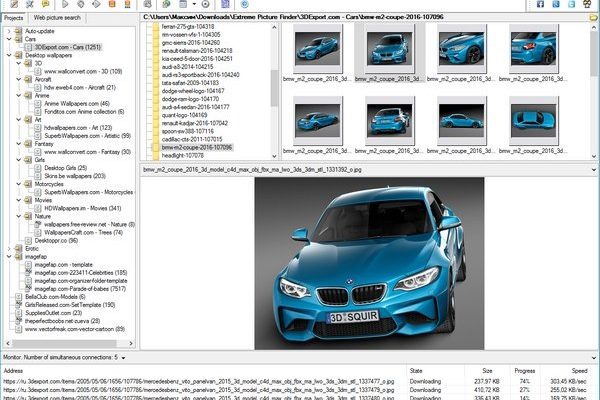This screenshot has height=400, width=600.
Task: Open the simultaneous connections dropdown
Action: pyautogui.click(x=123, y=356)
